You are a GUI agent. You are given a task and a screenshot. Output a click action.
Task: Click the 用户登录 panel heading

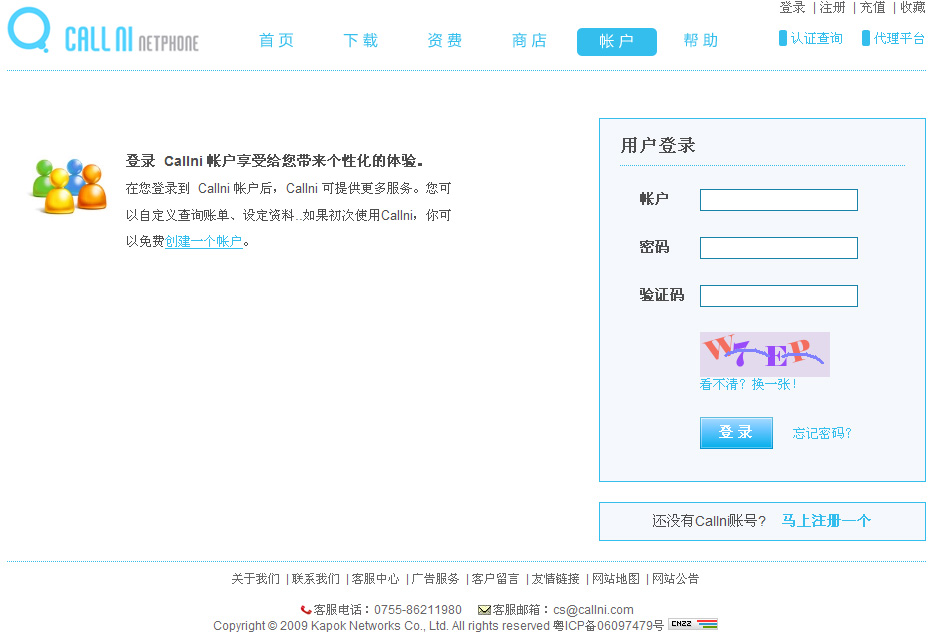tap(657, 145)
